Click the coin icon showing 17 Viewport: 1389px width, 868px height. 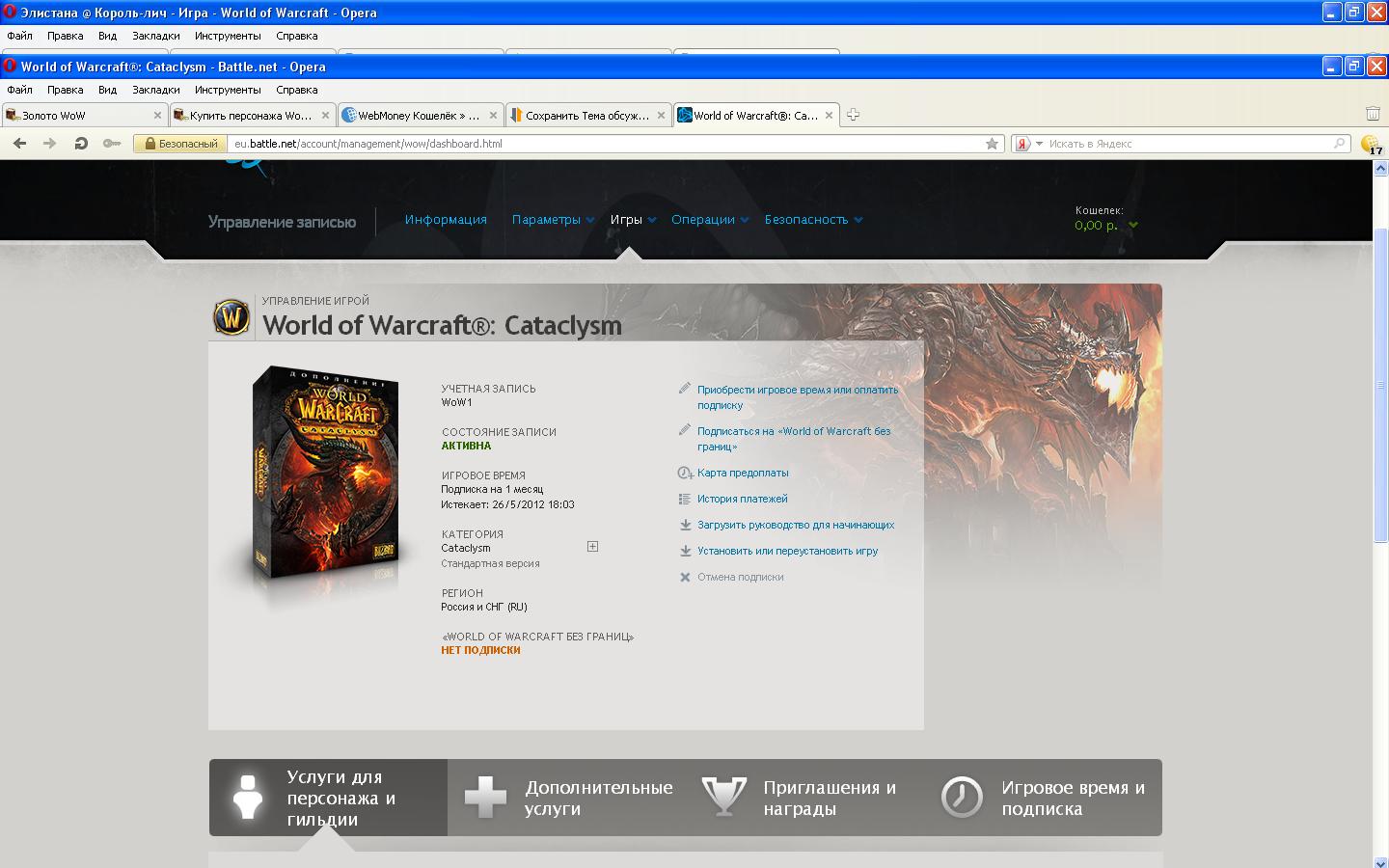pyautogui.click(x=1371, y=145)
